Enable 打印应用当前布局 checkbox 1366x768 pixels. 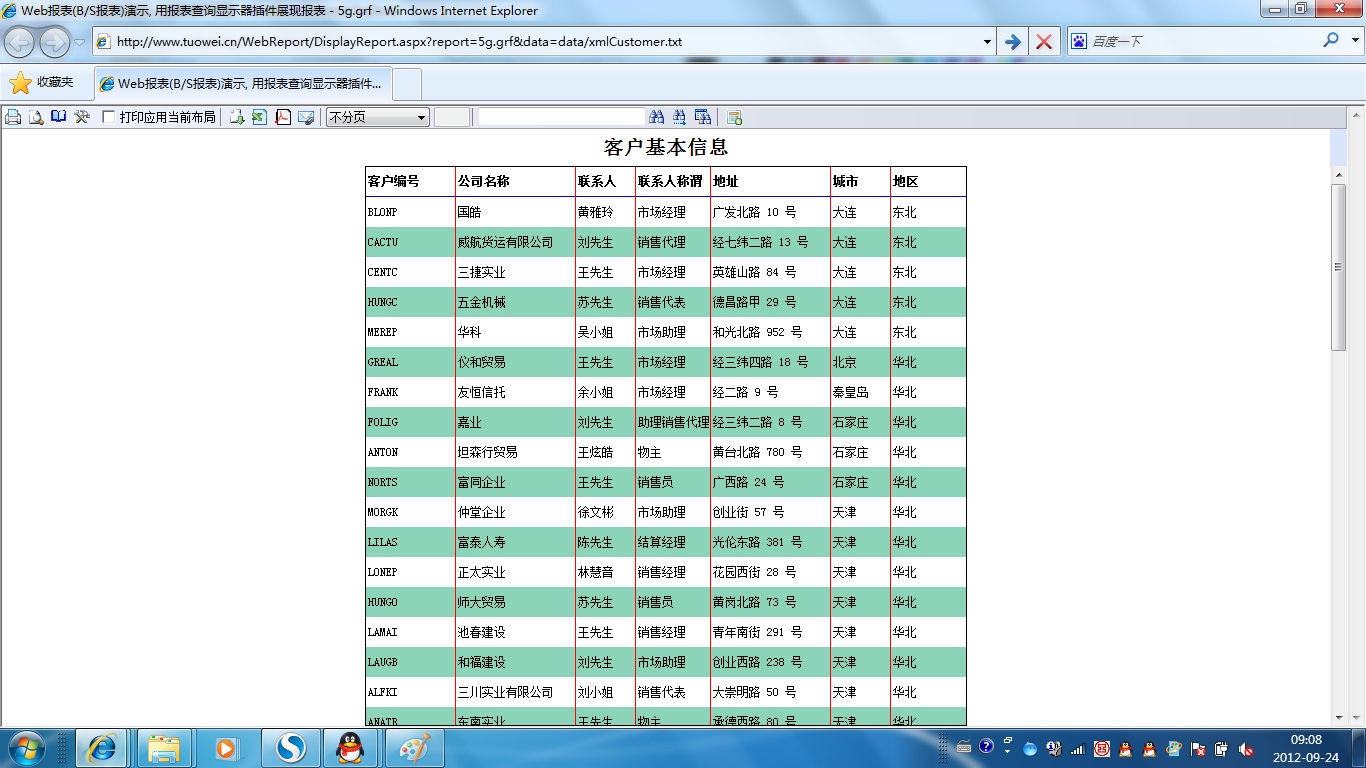pyautogui.click(x=109, y=117)
